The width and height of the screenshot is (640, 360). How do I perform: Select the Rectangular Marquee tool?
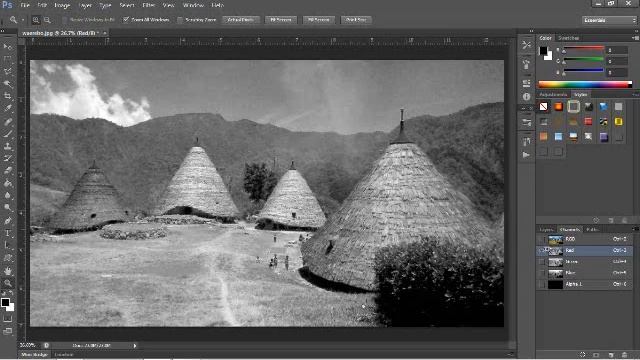[7, 59]
